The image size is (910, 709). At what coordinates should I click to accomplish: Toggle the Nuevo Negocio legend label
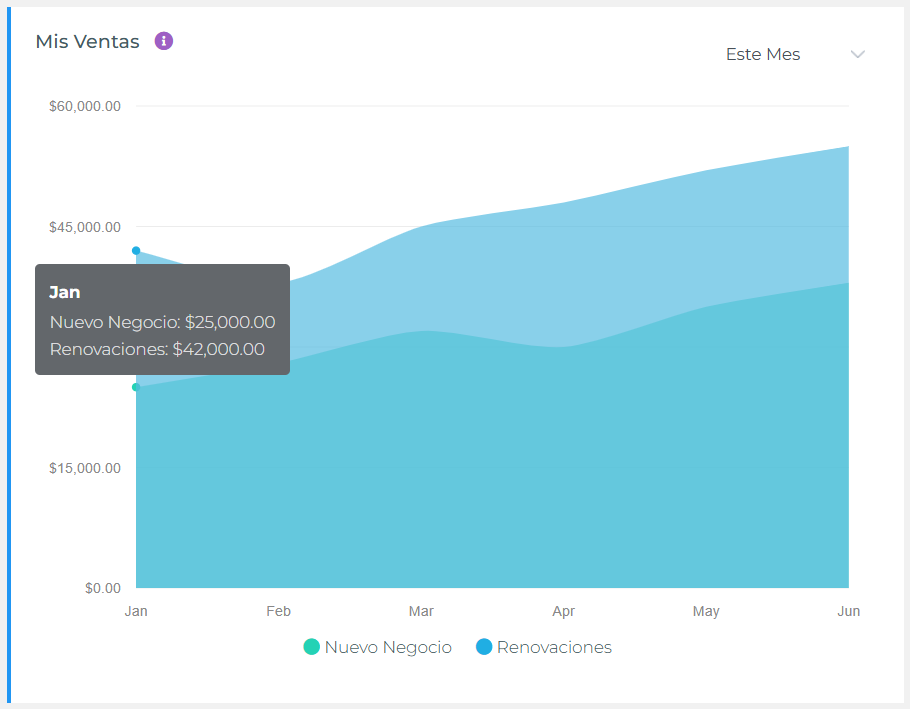(388, 647)
